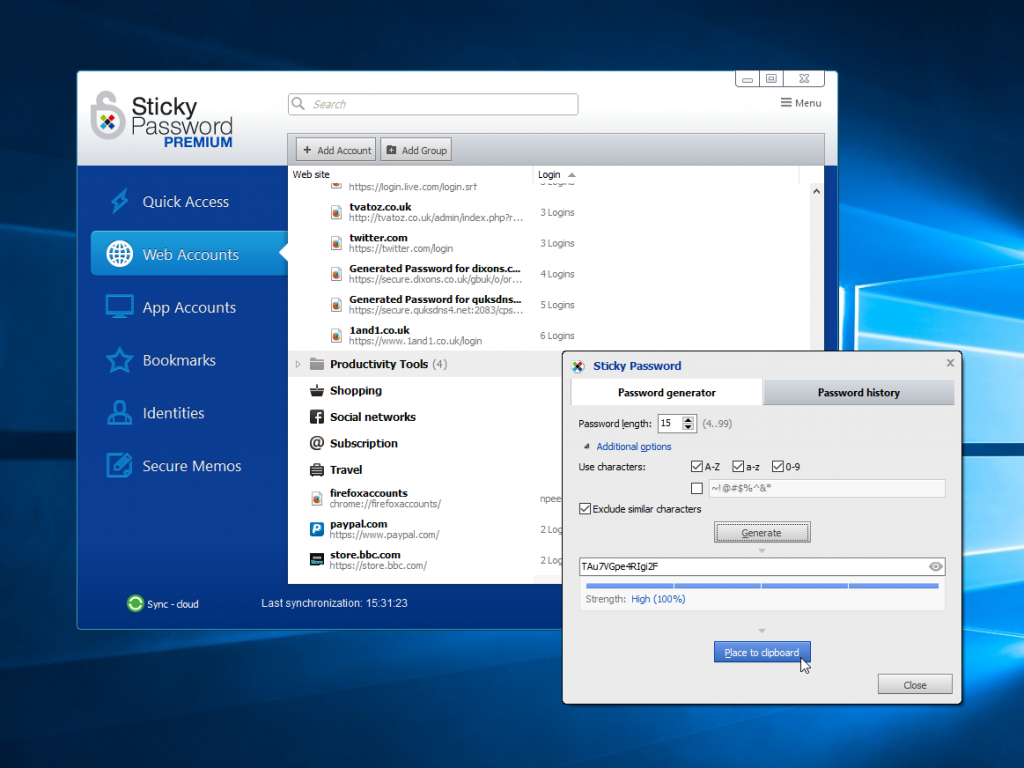Click the Place to clipboard button
This screenshot has height=768, width=1024.
[761, 652]
